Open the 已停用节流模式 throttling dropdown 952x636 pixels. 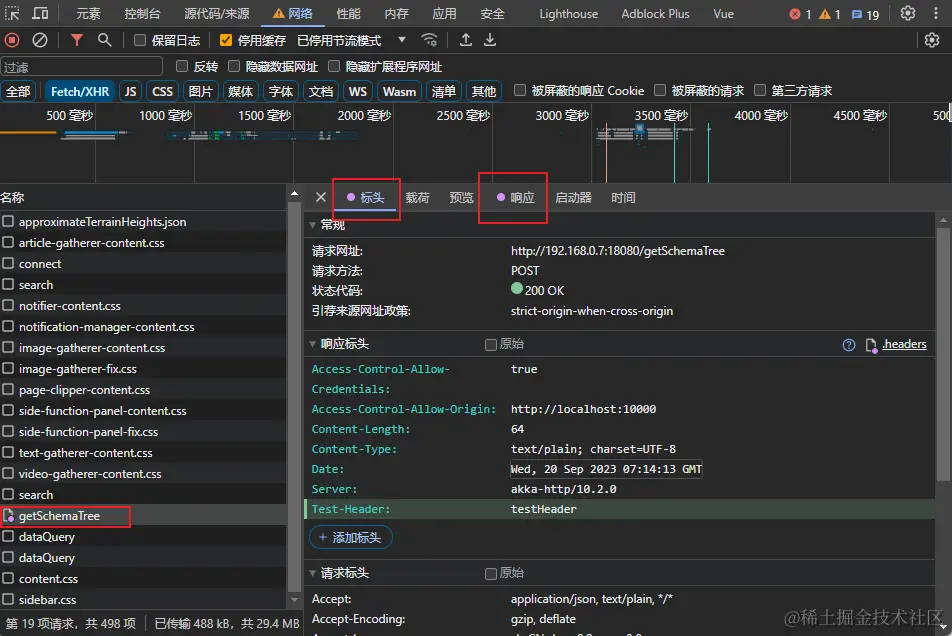pos(352,40)
